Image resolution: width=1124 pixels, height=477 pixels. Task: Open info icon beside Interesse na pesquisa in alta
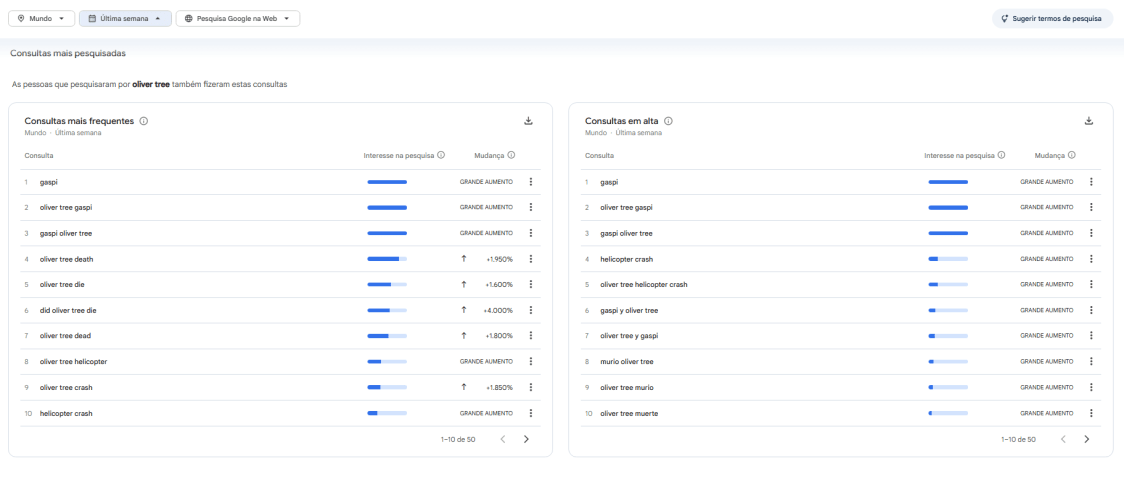coord(1001,155)
